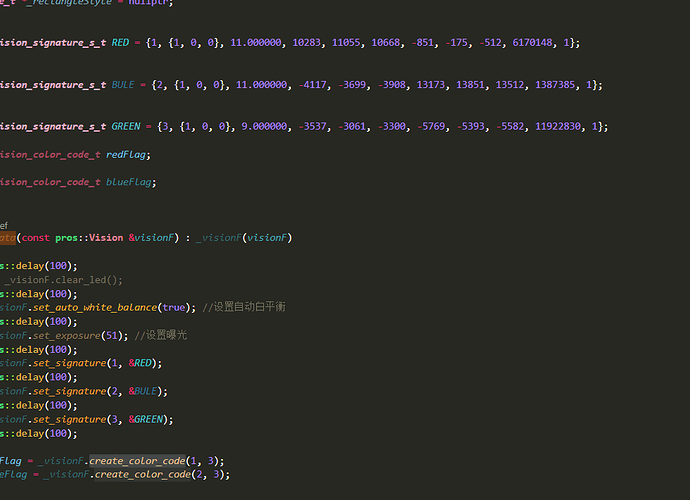The height and width of the screenshot is (500, 690).
Task: Select the value -3061
Action: (x=352, y=127)
